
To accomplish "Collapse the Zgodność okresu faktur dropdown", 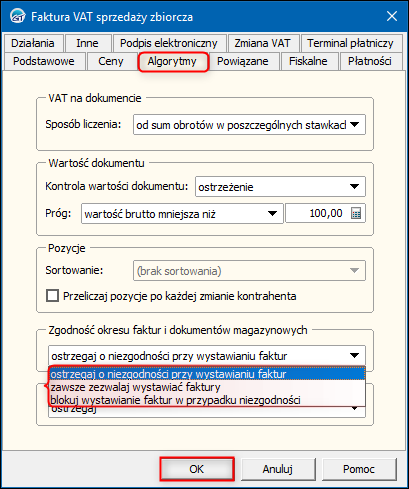I will point(207,356).
